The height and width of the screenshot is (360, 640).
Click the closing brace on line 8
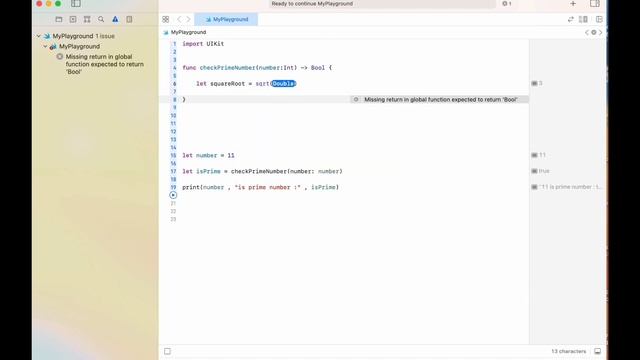(x=184, y=100)
